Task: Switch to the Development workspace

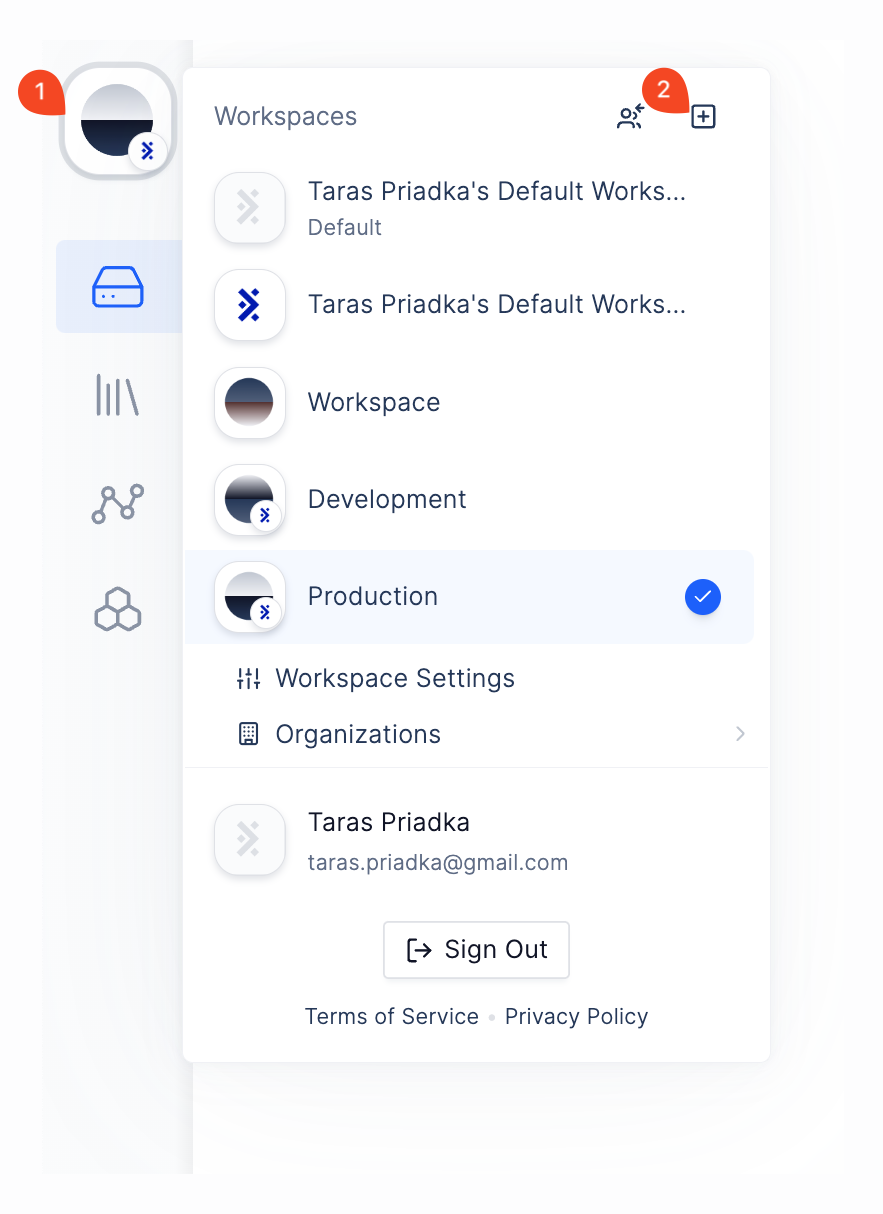Action: [x=469, y=500]
